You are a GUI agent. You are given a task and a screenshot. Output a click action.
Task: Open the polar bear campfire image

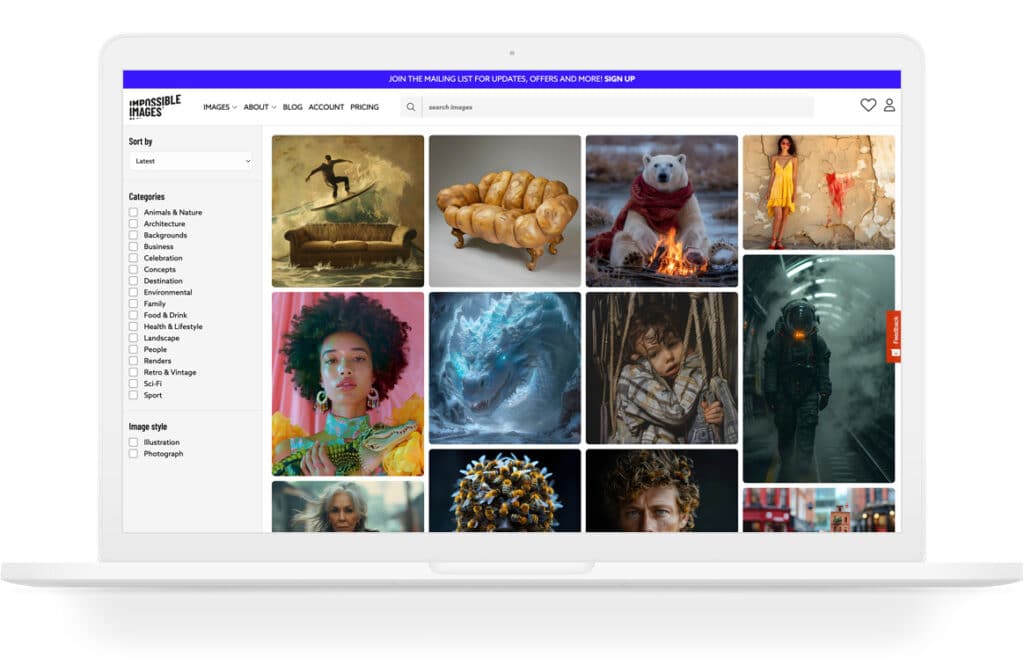(x=661, y=211)
